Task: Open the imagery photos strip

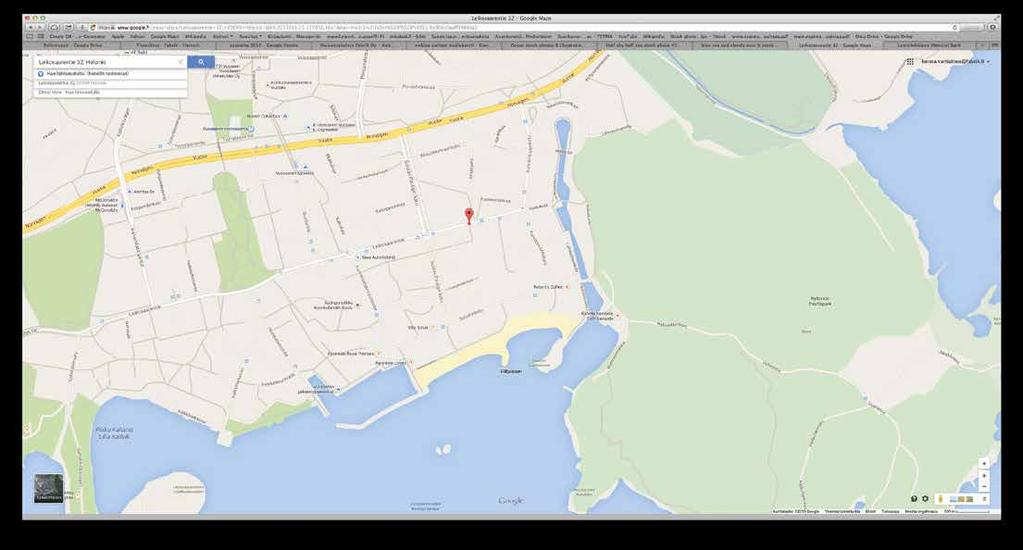Action: [962, 499]
